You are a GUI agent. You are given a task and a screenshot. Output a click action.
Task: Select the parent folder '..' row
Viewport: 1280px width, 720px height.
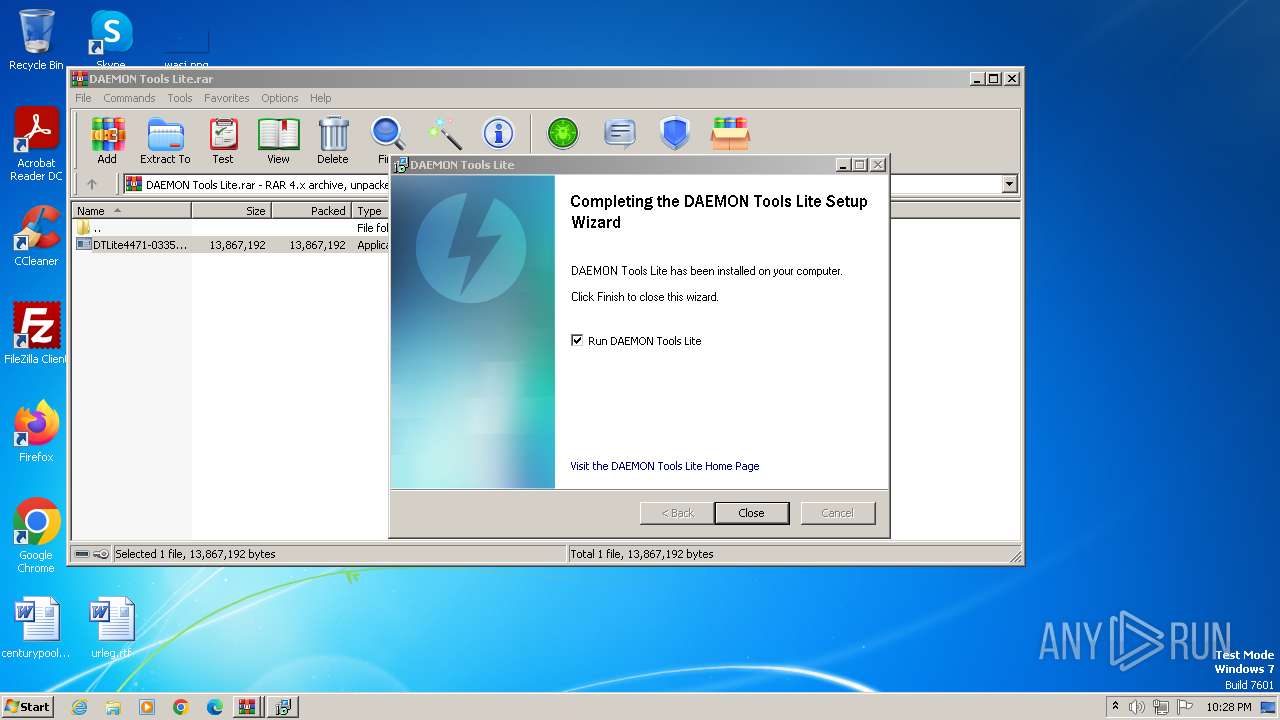[232, 228]
